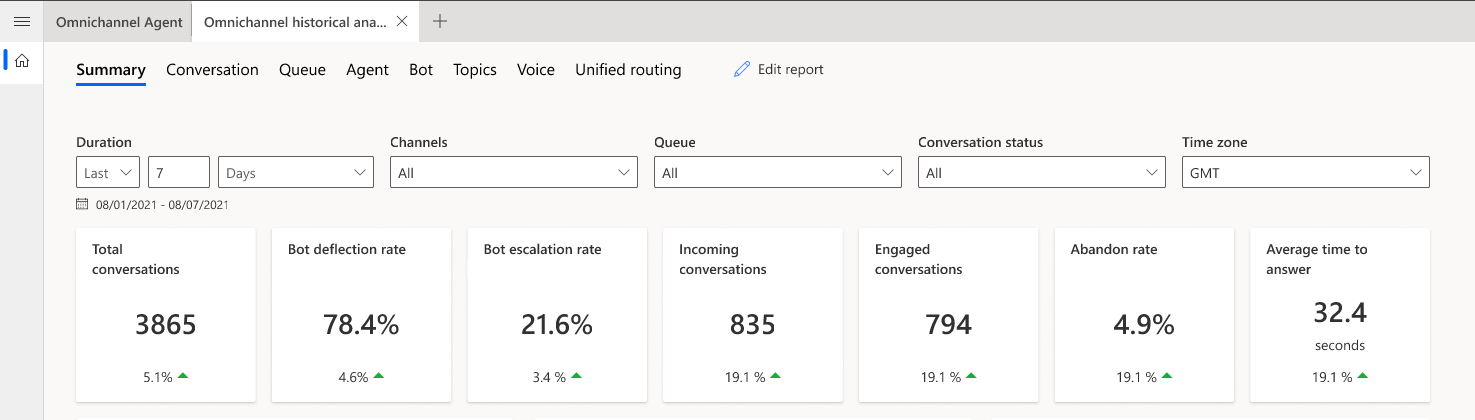Click the Bot escalation rate card title

[543, 249]
